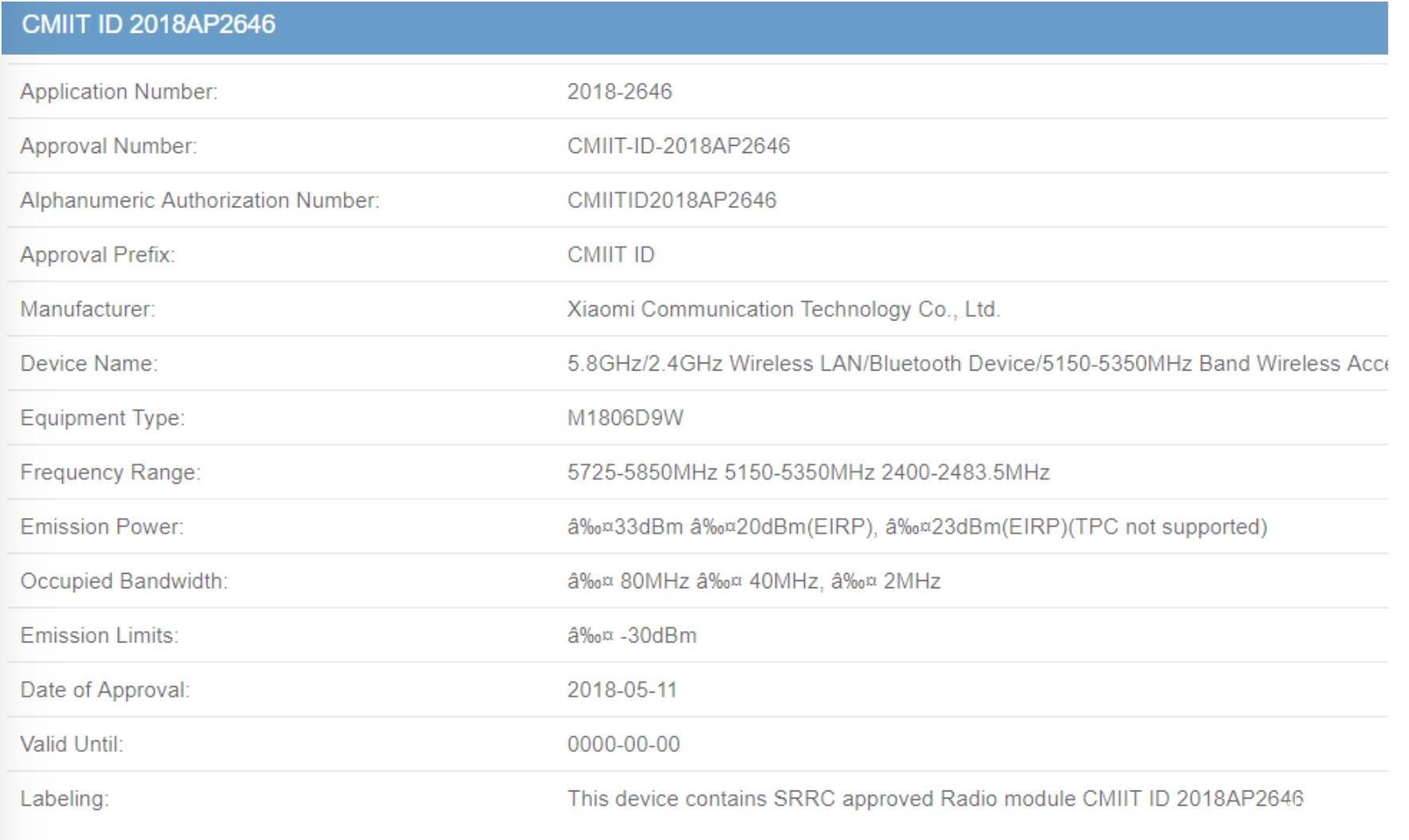Click the Valid Until value 0000-00-00
The width and height of the screenshot is (1409, 840).
tap(623, 744)
